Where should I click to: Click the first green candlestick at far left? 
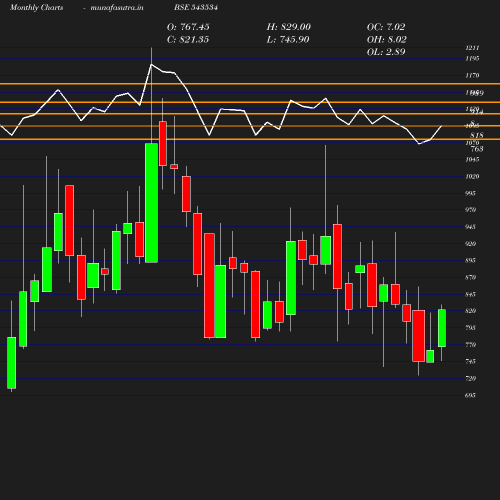(x=11, y=363)
